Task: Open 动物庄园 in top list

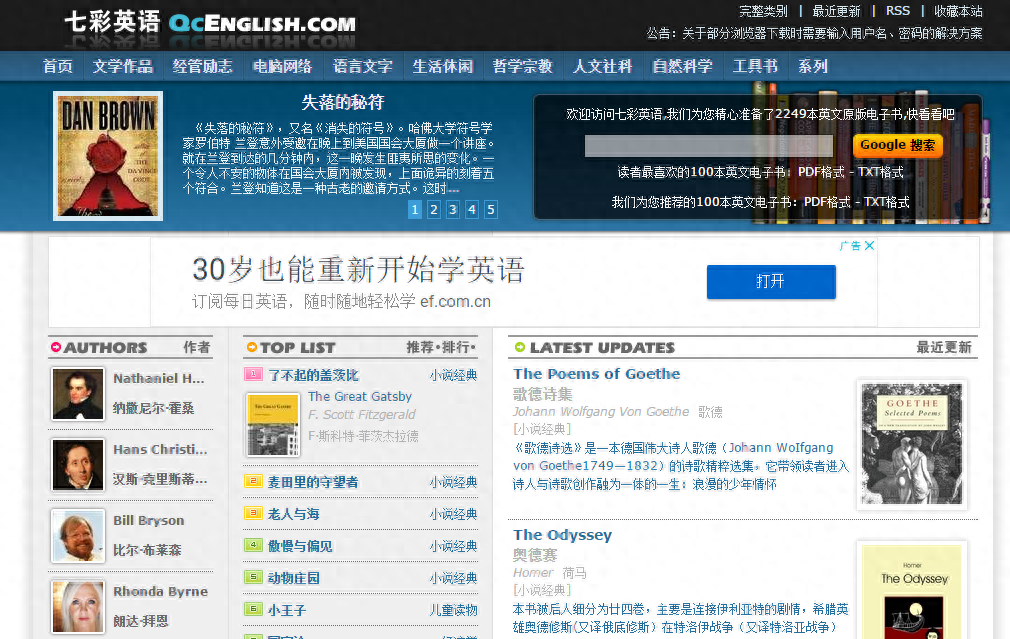Action: (x=294, y=578)
